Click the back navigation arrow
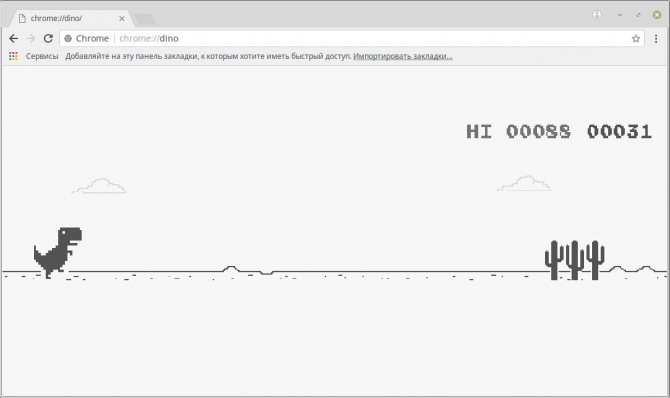 (14, 38)
